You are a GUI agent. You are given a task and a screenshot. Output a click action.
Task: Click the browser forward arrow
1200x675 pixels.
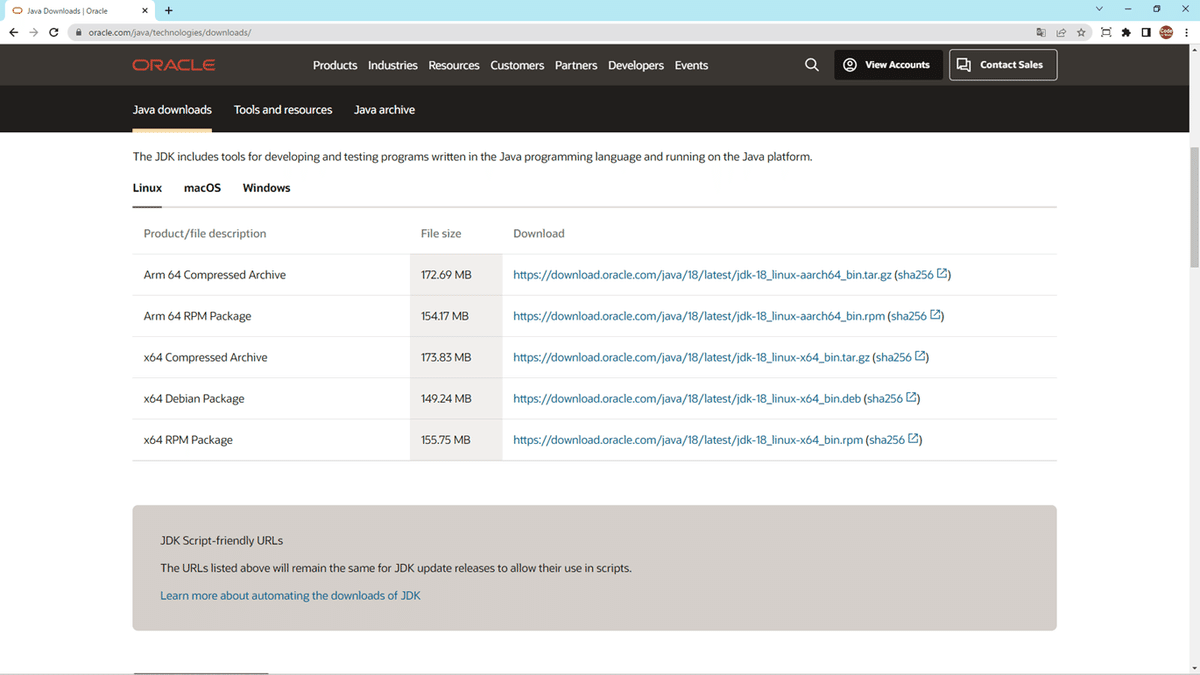click(34, 32)
